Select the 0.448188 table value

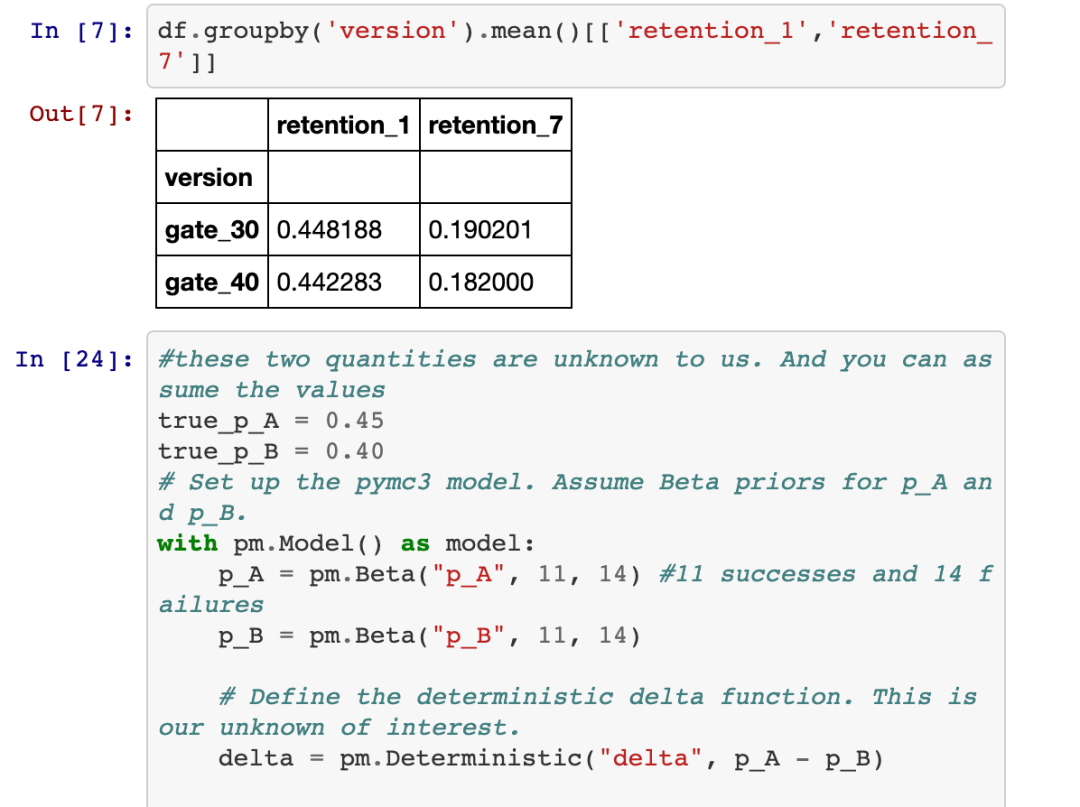(x=329, y=230)
